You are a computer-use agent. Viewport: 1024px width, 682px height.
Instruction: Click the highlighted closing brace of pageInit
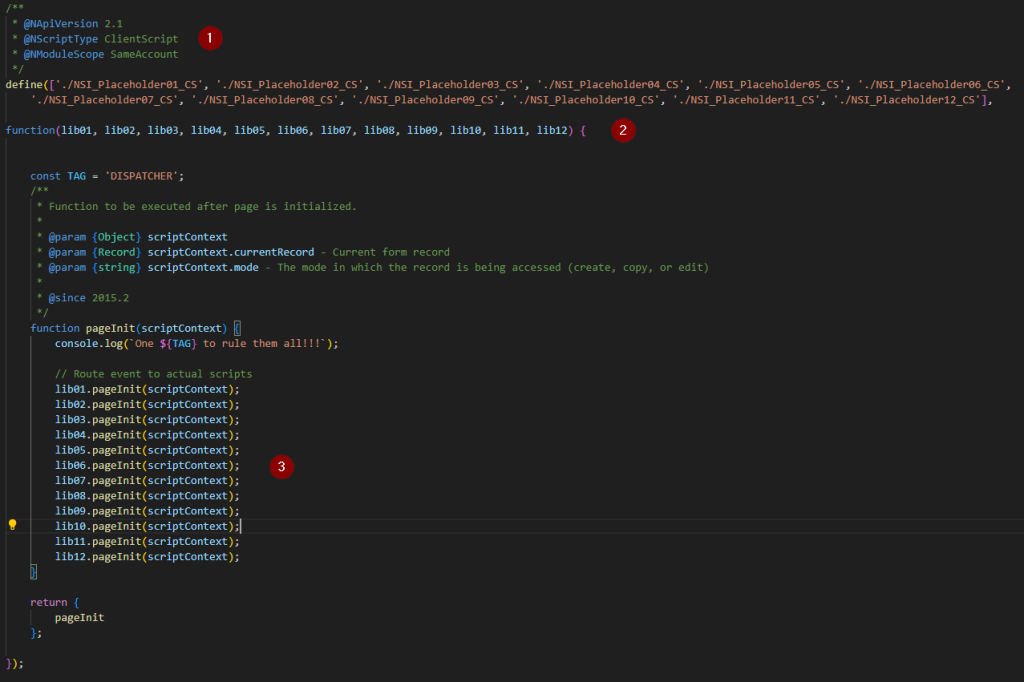coord(33,572)
